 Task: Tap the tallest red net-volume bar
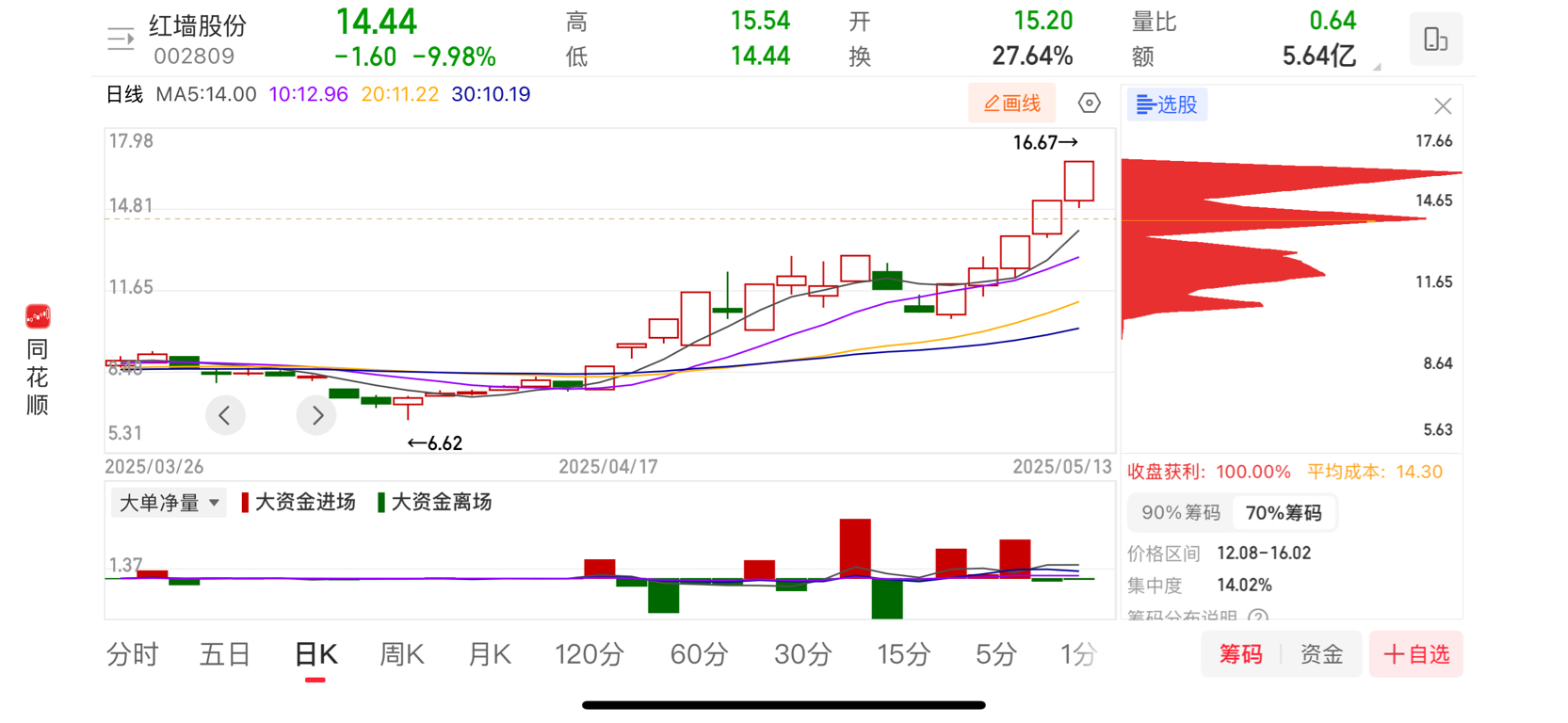coord(855,549)
